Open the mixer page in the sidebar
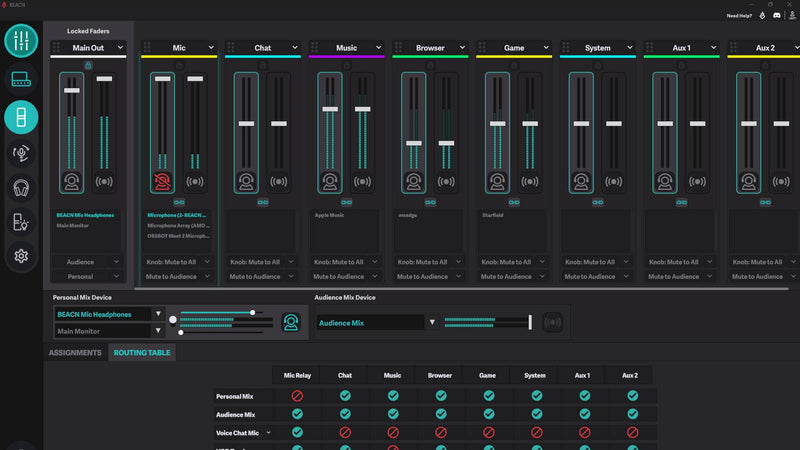Image resolution: width=800 pixels, height=450 pixels. coord(21,41)
